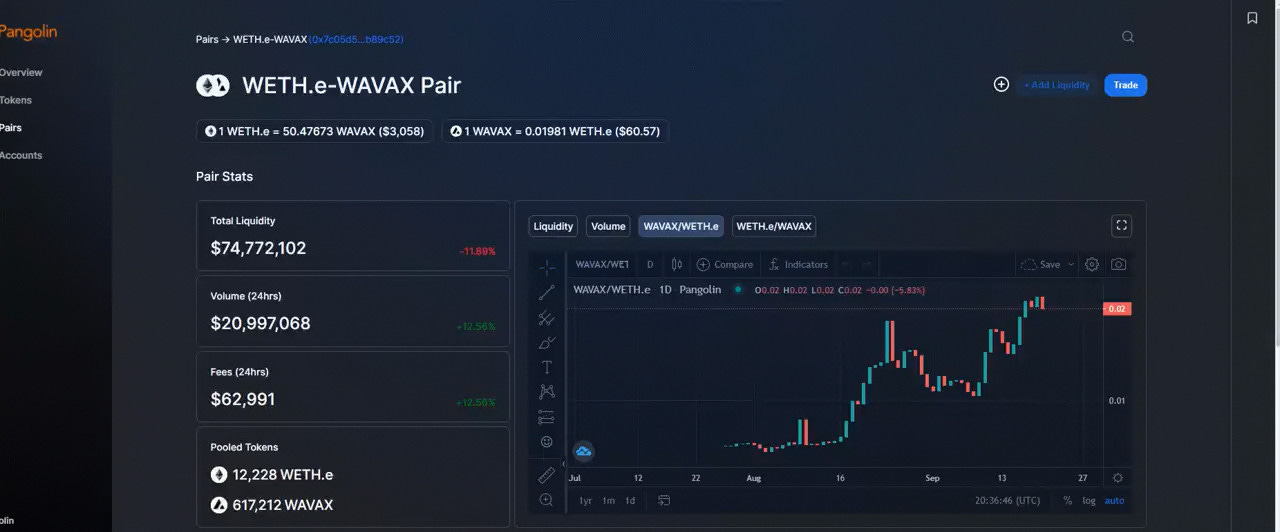This screenshot has width=1280, height=532.
Task: Select the brush drawing tool
Action: coord(547,343)
